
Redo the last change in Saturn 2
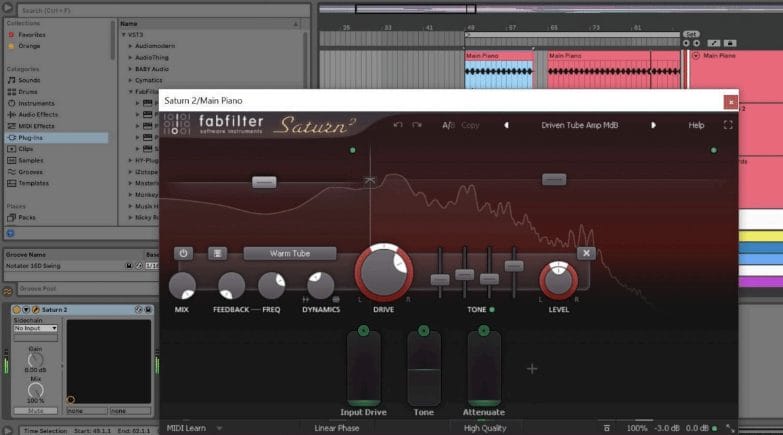417,125
